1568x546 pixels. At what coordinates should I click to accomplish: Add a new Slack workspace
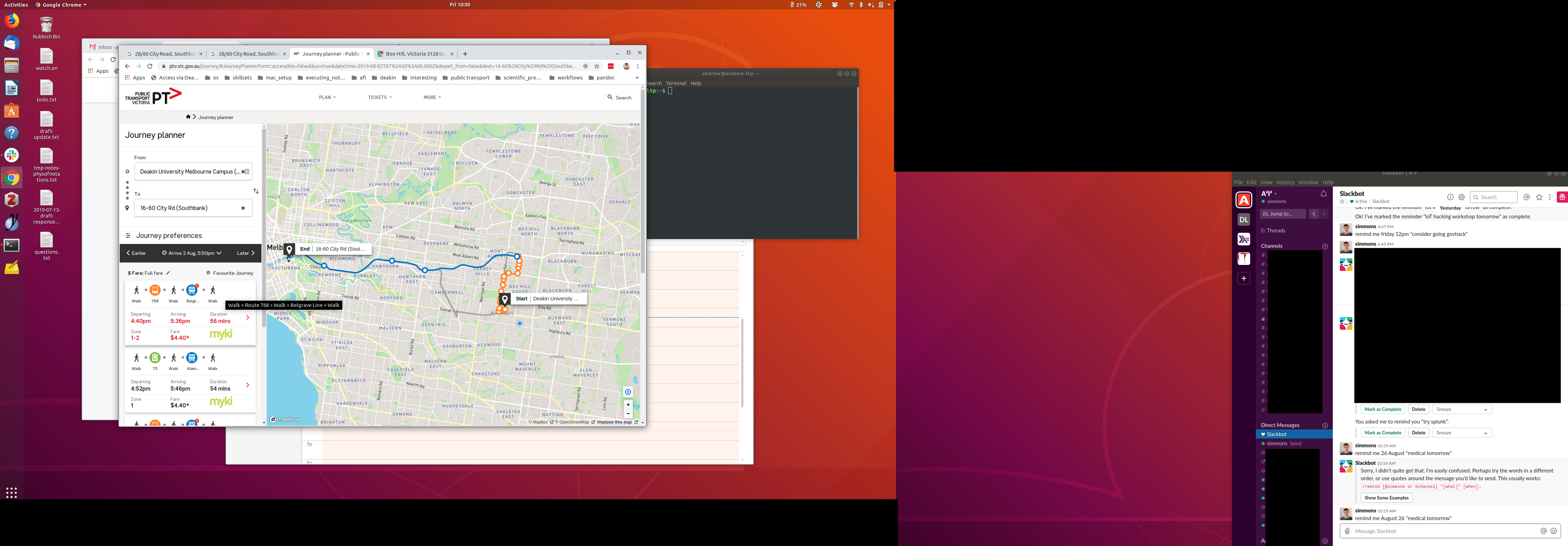[x=1244, y=278]
